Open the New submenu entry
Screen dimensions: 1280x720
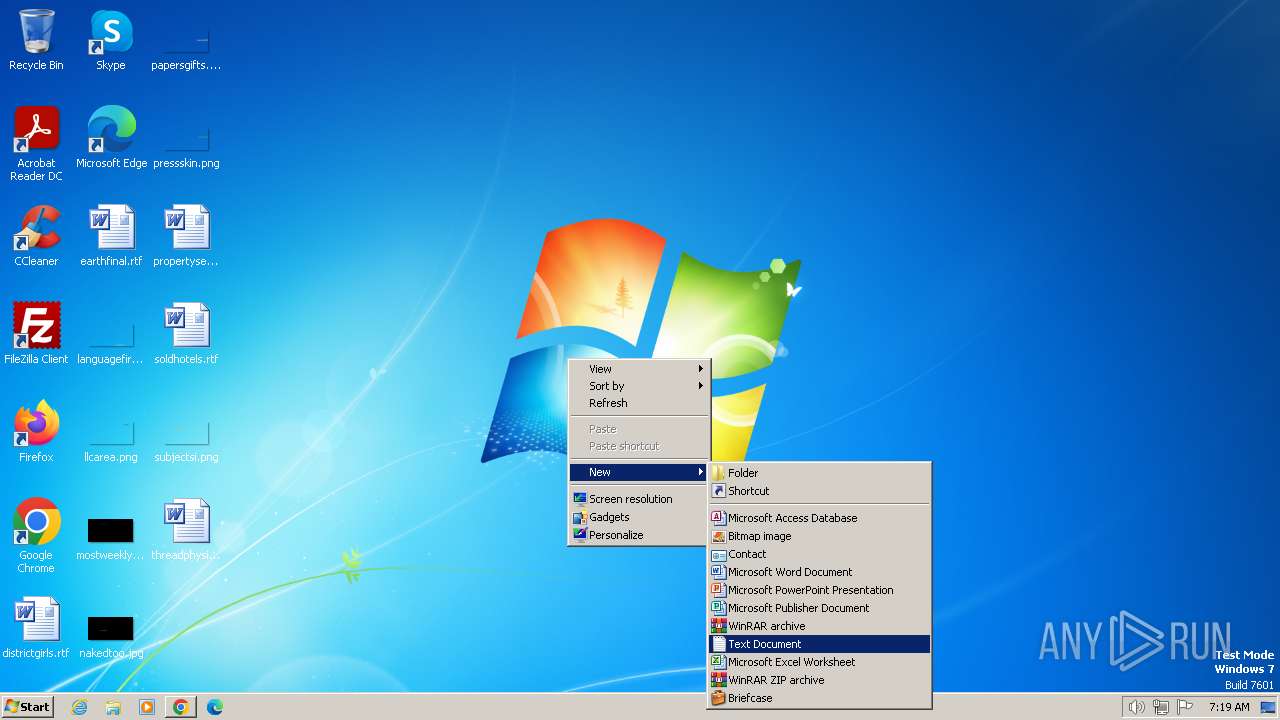[639, 472]
